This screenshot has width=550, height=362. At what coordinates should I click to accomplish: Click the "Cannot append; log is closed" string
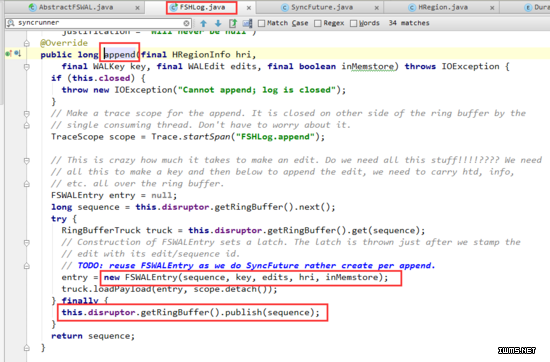coord(256,90)
